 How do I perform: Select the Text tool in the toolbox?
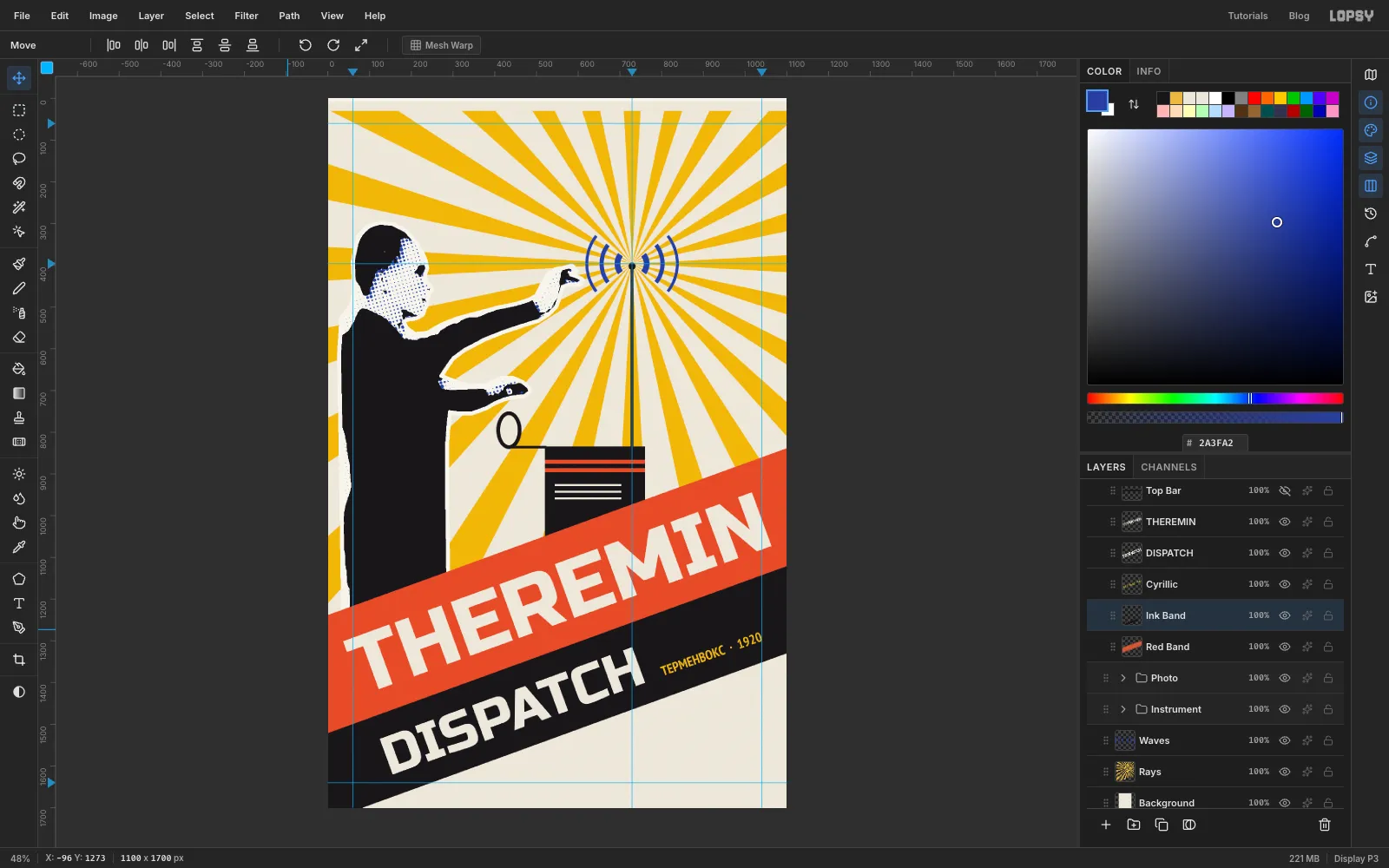(19, 603)
